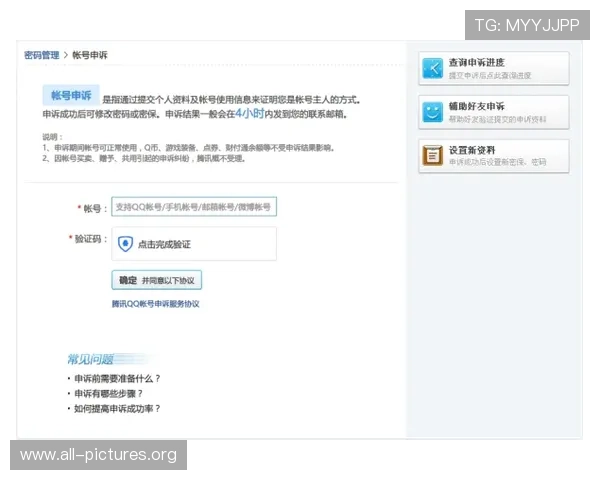Open the 查询申诉进度 clock icon
The height and width of the screenshot is (480, 600).
(432, 69)
